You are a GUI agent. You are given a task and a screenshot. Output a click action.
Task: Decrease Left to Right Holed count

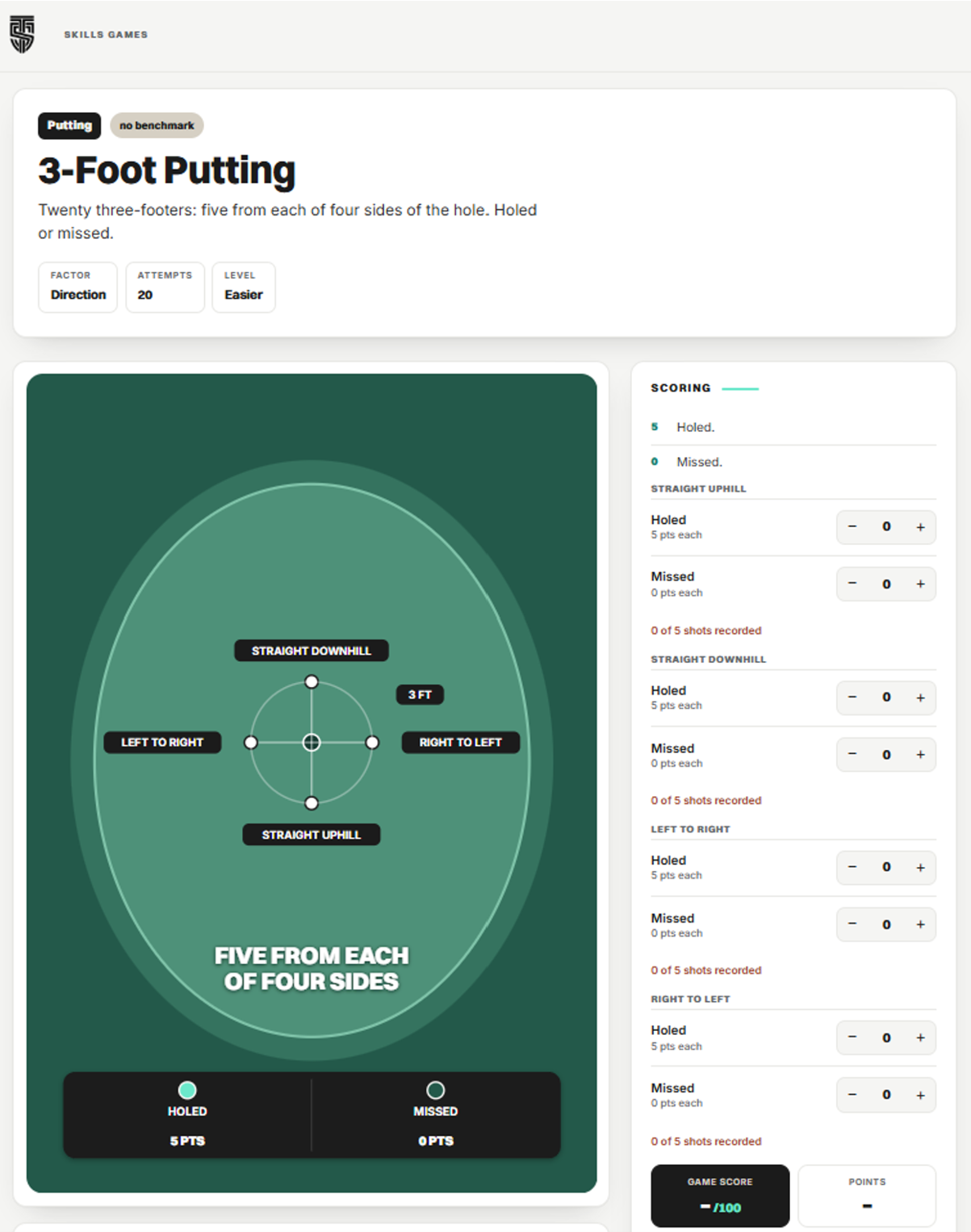[852, 867]
